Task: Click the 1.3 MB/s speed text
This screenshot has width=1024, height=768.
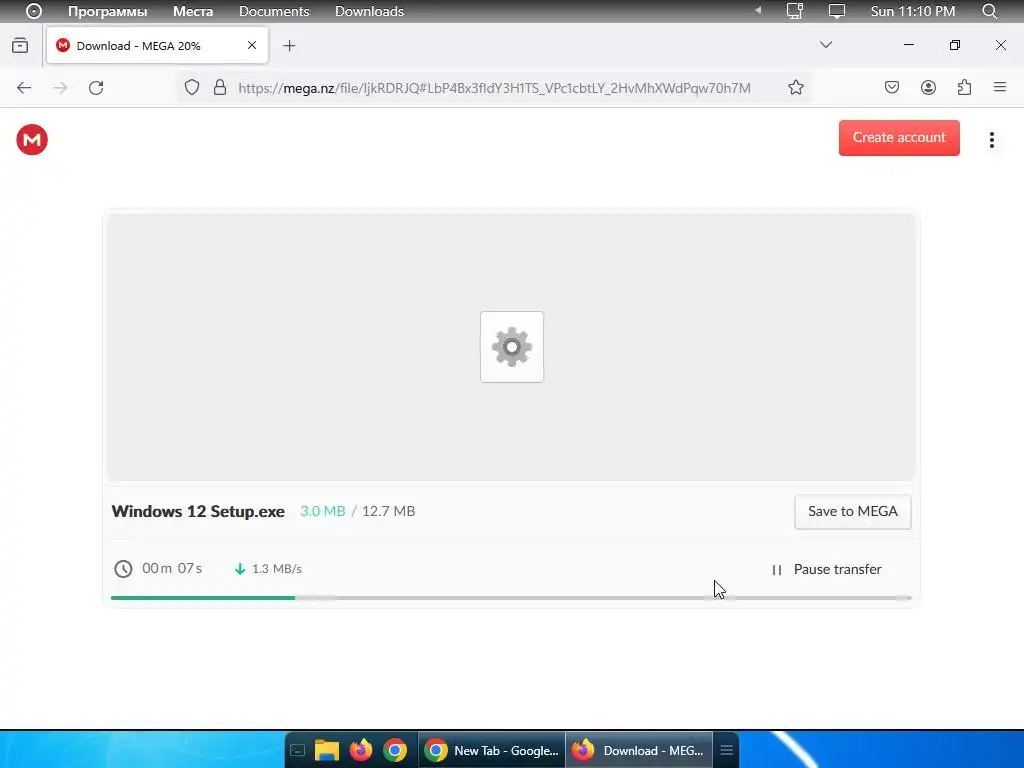Action: click(x=277, y=569)
